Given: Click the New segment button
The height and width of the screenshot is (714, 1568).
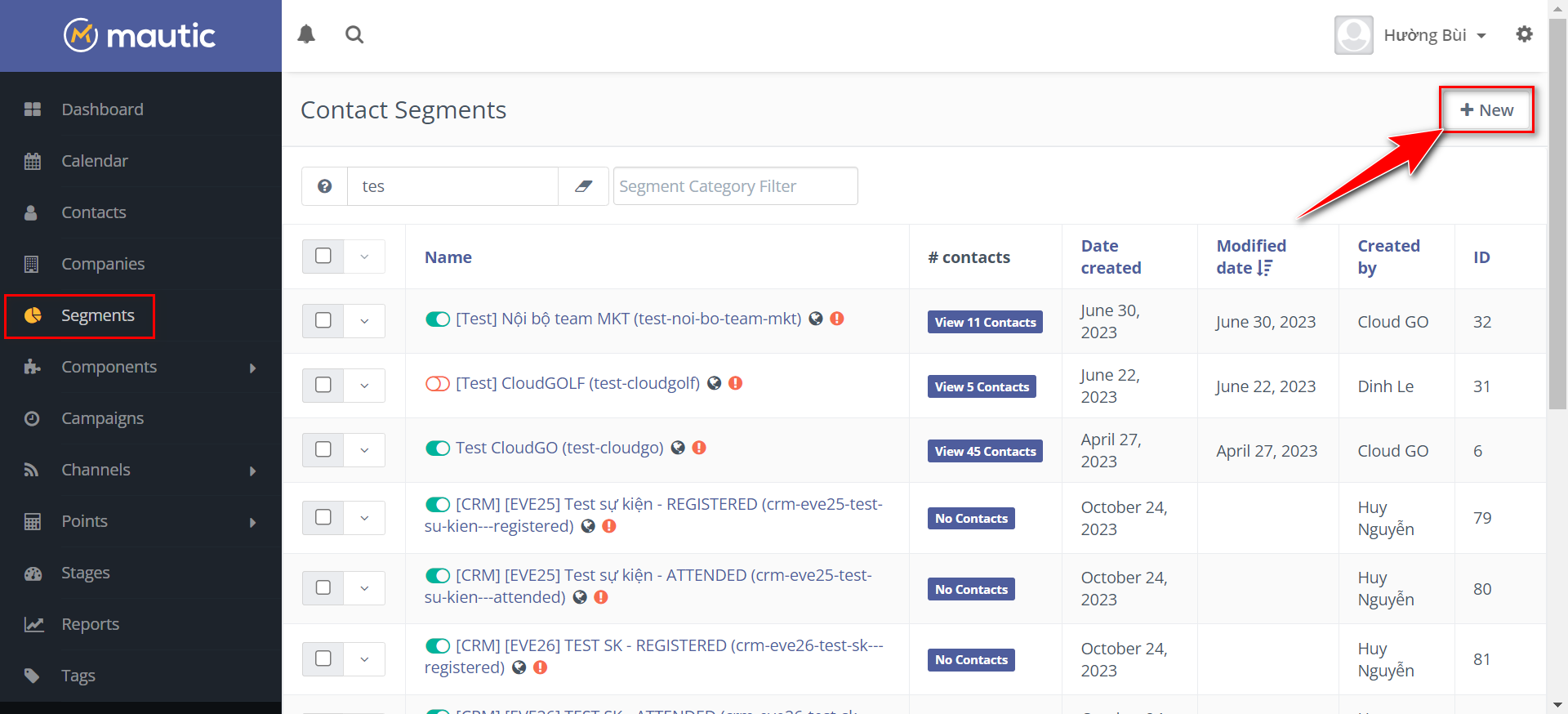Looking at the screenshot, I should 1486,110.
